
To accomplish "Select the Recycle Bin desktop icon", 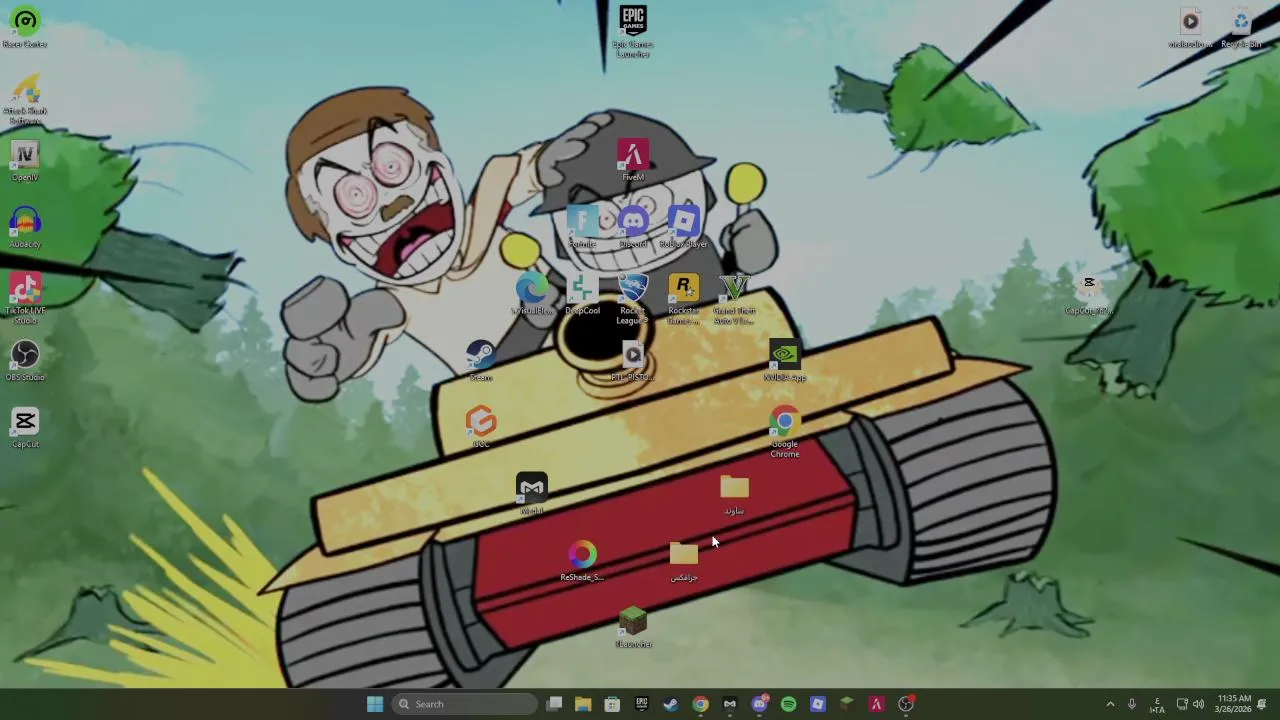I will point(1241,28).
